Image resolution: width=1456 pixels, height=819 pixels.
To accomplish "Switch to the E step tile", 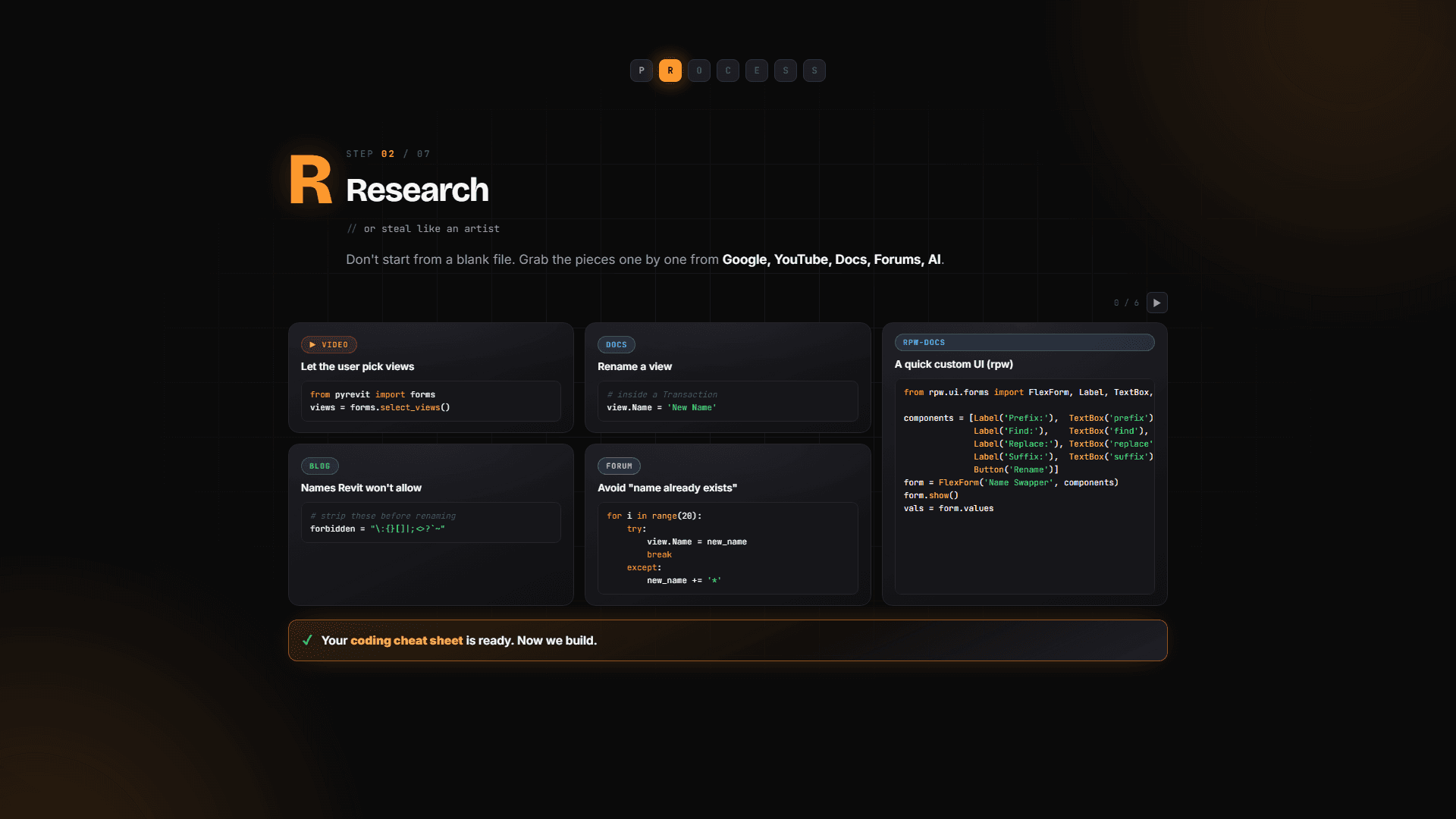I will click(757, 71).
